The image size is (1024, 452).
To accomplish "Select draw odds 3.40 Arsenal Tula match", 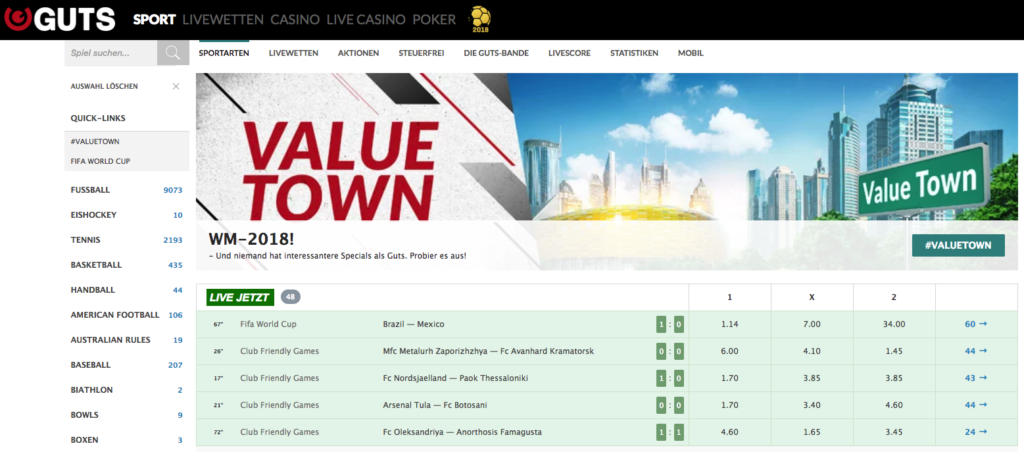I will coord(812,405).
